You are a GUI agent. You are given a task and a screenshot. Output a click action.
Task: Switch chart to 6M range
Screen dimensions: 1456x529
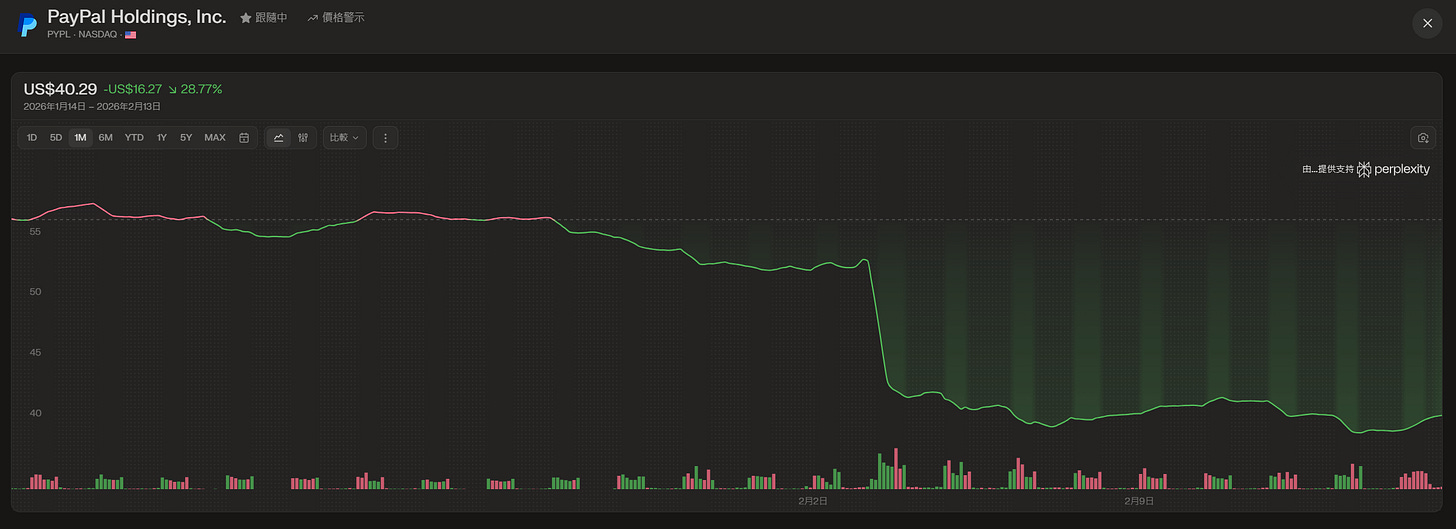click(x=105, y=137)
